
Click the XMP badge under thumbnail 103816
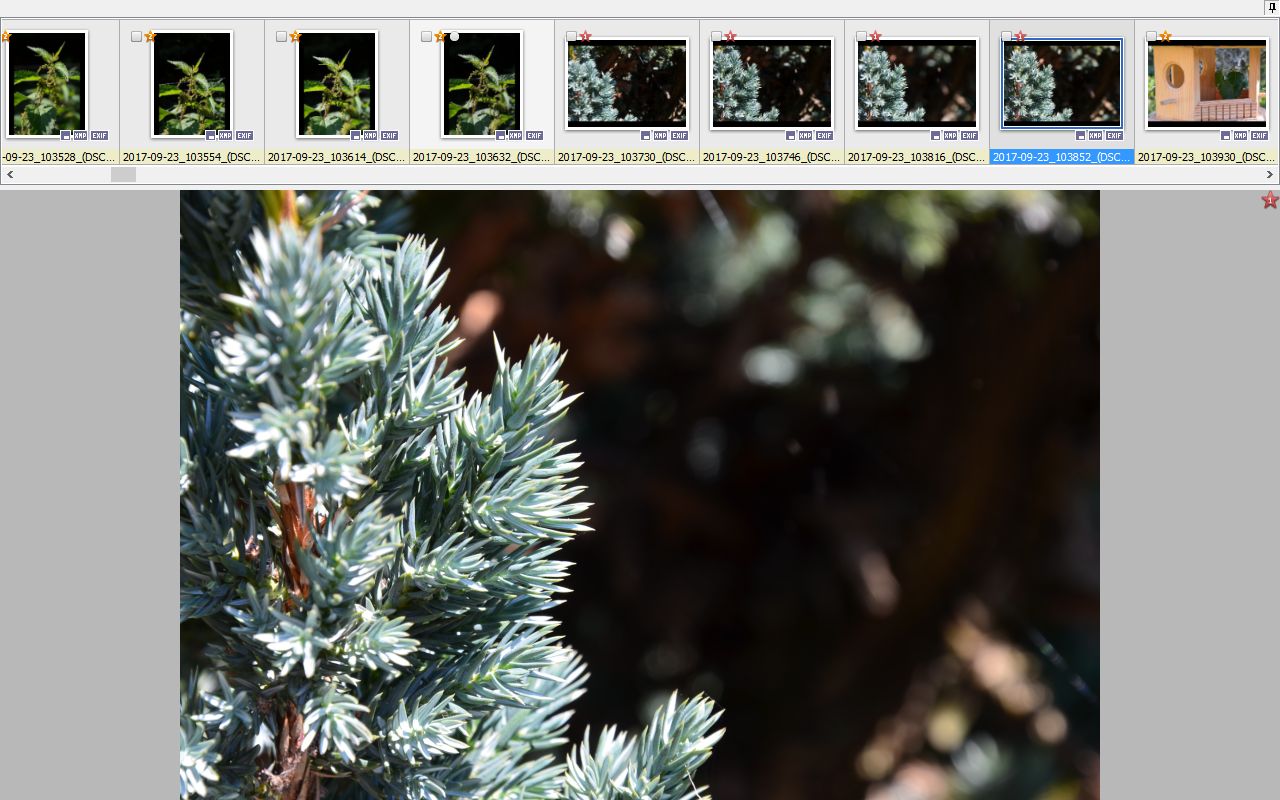tap(950, 136)
